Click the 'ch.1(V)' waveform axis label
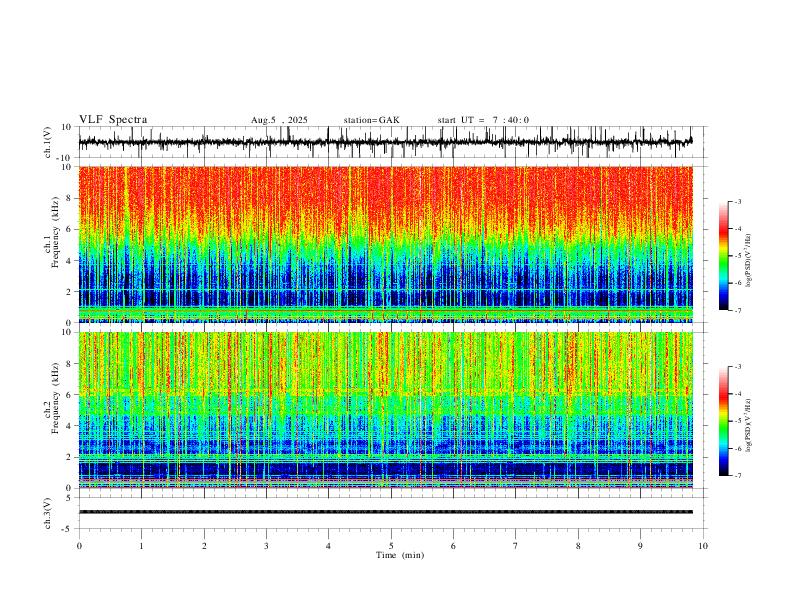This screenshot has height=612, width=792. tap(48, 142)
